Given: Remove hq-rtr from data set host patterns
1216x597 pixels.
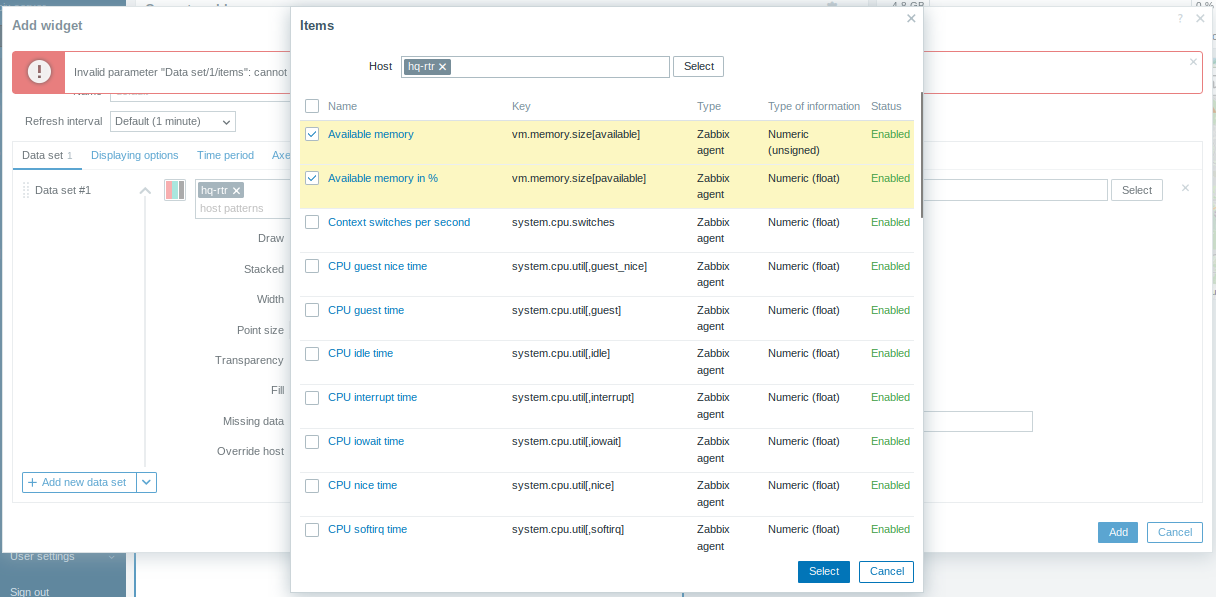Looking at the screenshot, I should (x=237, y=190).
